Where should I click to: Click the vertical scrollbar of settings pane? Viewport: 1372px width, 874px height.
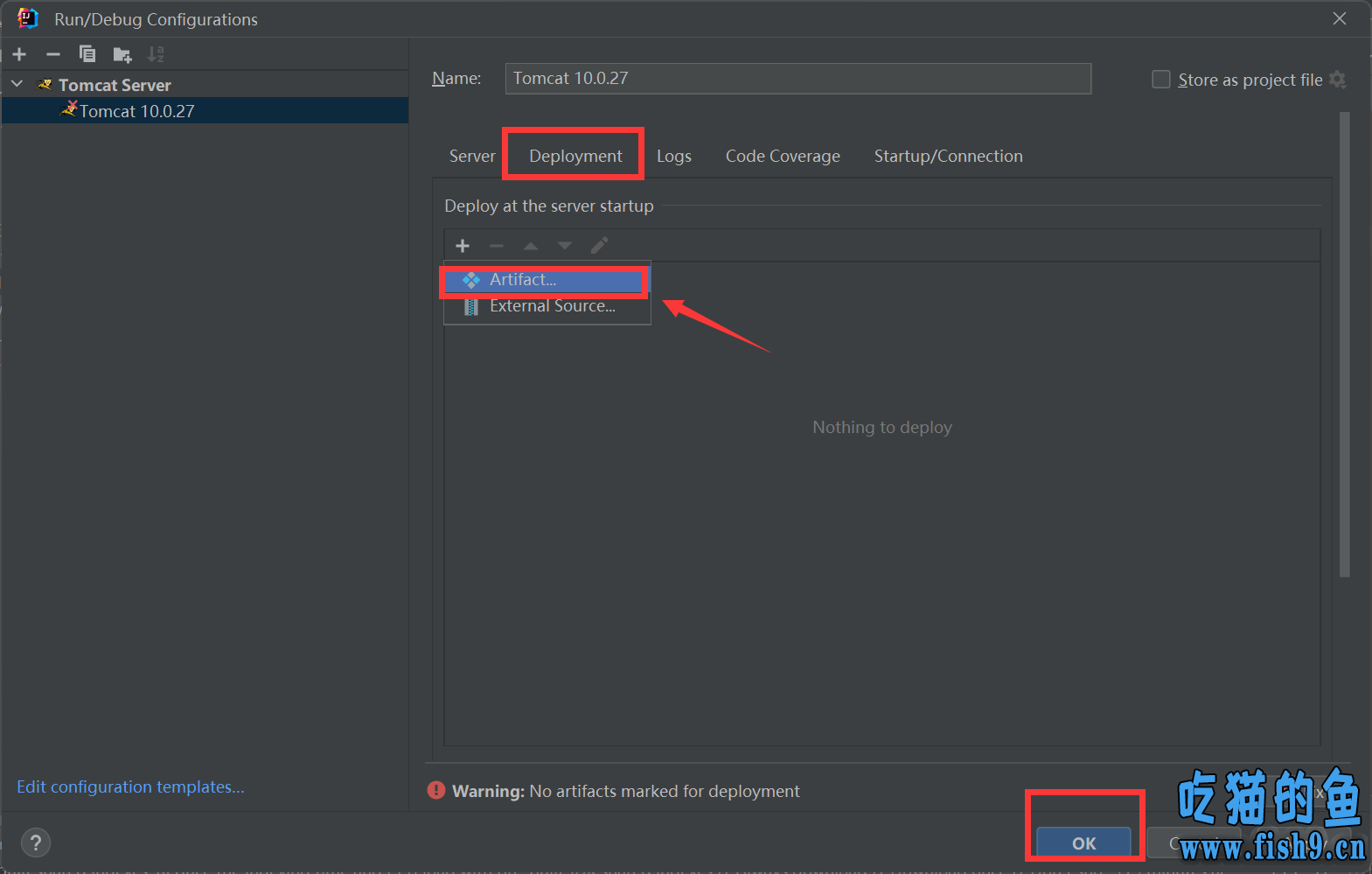(x=1345, y=345)
